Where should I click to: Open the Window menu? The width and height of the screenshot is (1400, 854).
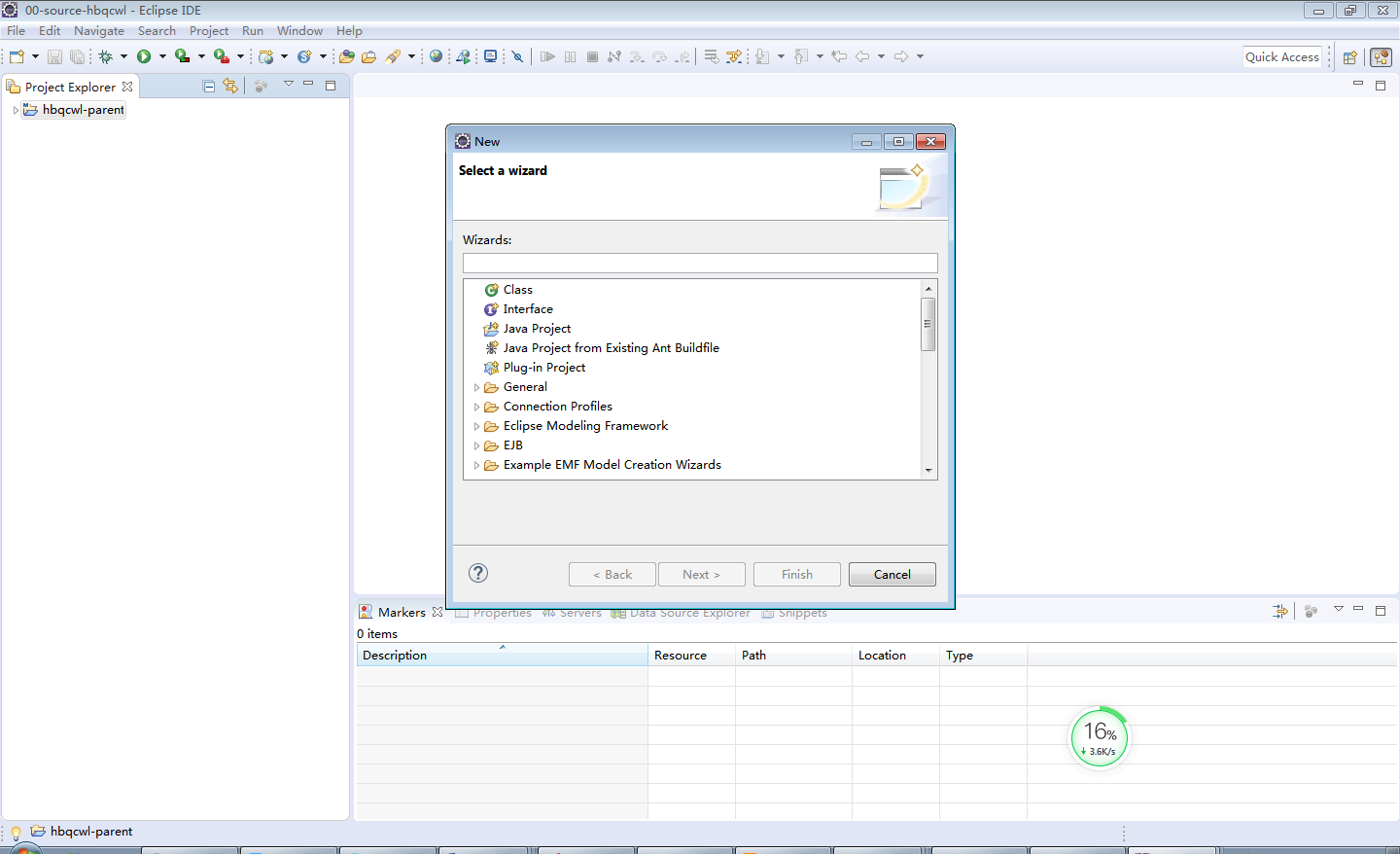[x=299, y=30]
